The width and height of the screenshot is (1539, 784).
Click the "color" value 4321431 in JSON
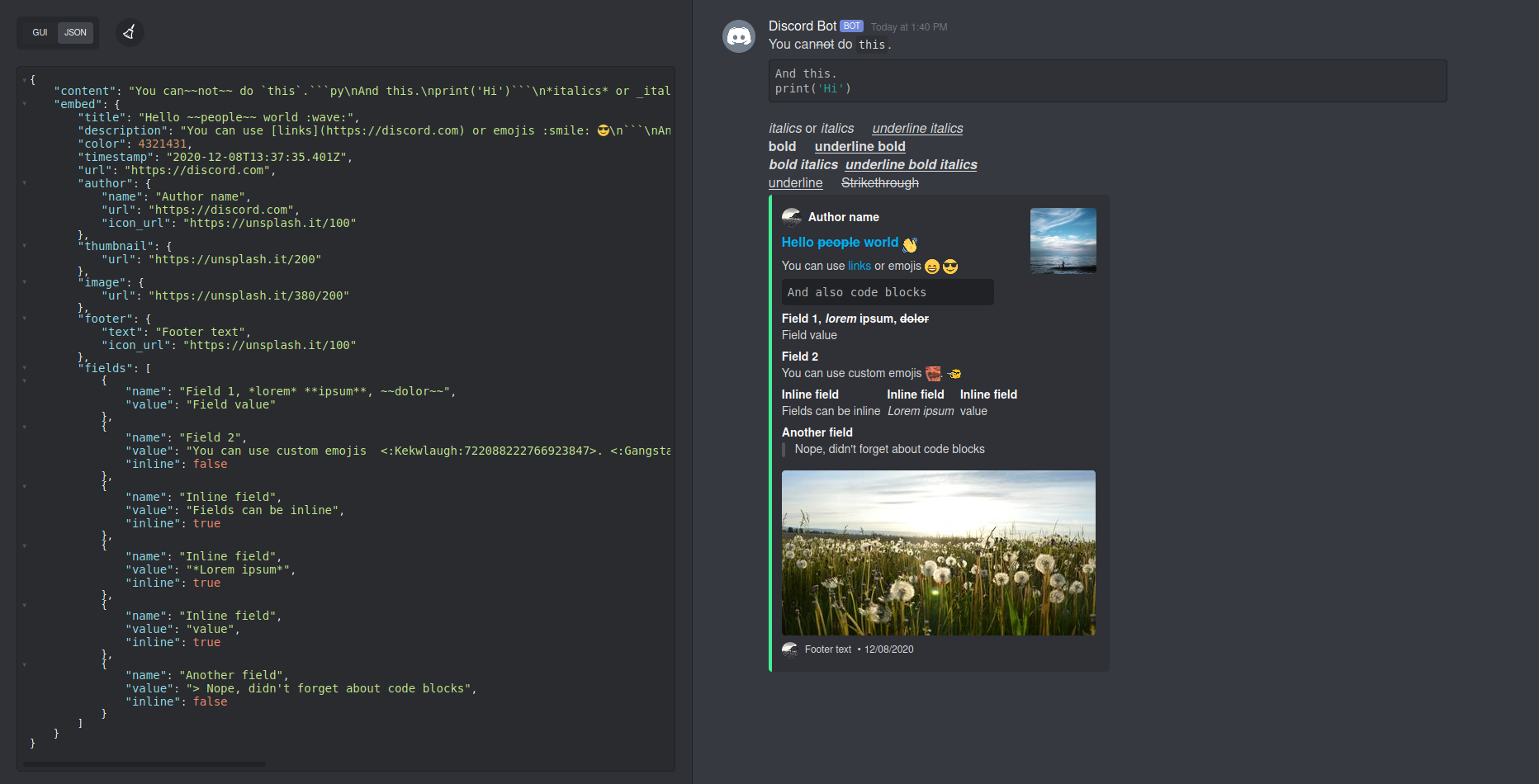tap(162, 144)
